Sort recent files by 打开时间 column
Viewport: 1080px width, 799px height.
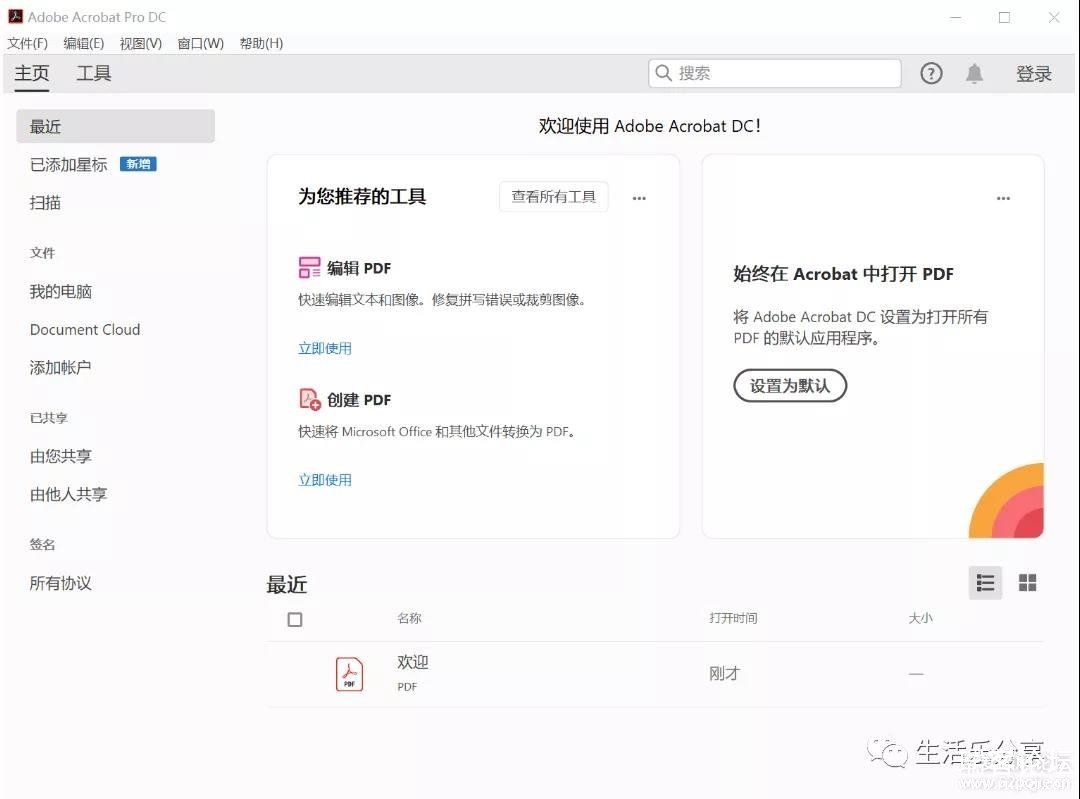733,618
